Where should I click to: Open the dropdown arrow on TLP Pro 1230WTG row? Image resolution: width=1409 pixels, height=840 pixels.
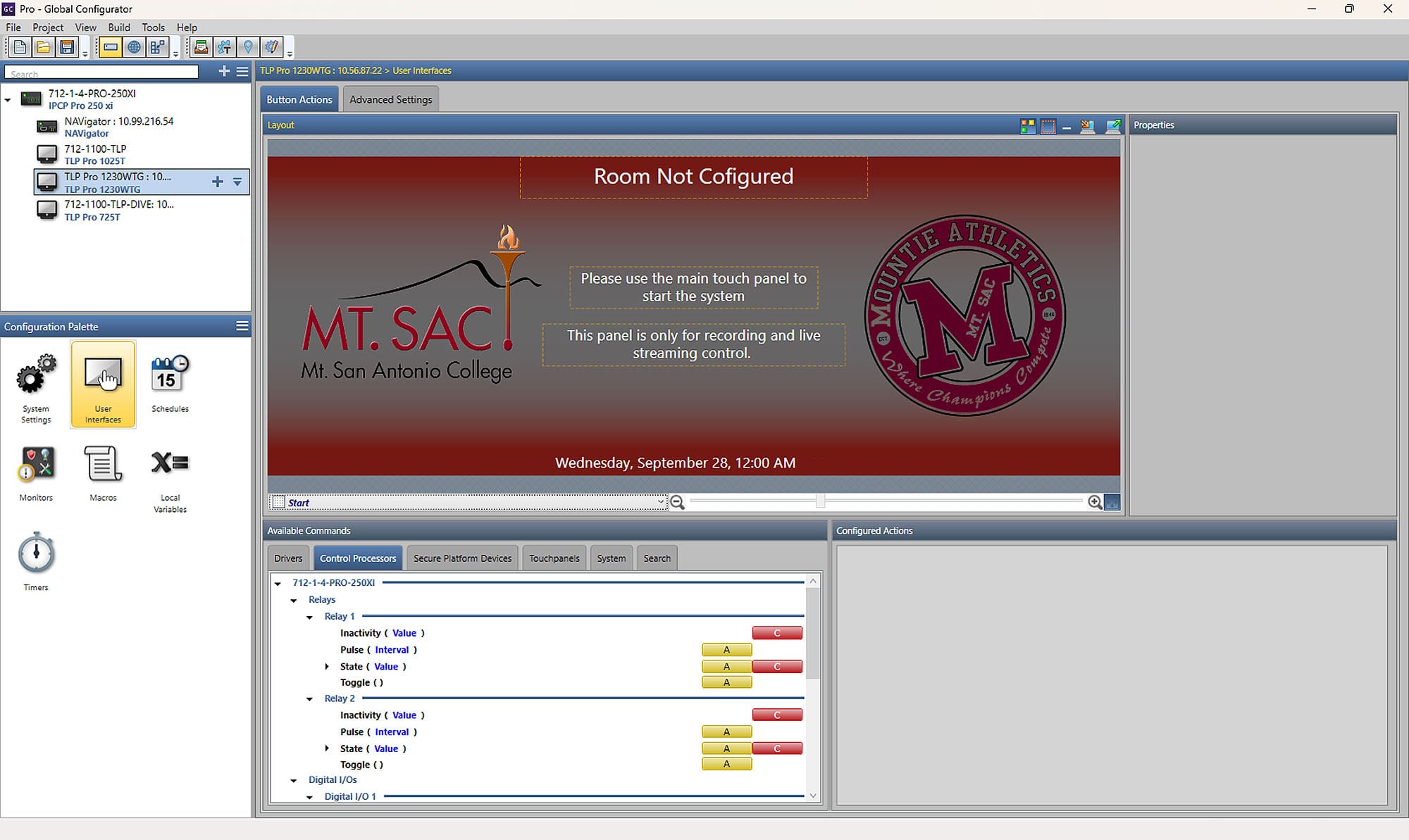click(237, 182)
